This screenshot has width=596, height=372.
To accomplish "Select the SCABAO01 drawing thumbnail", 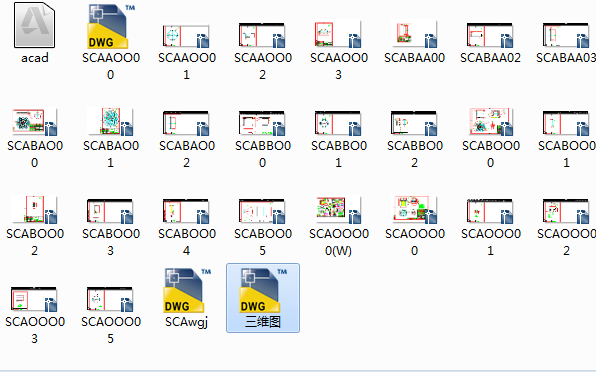I will [110, 121].
